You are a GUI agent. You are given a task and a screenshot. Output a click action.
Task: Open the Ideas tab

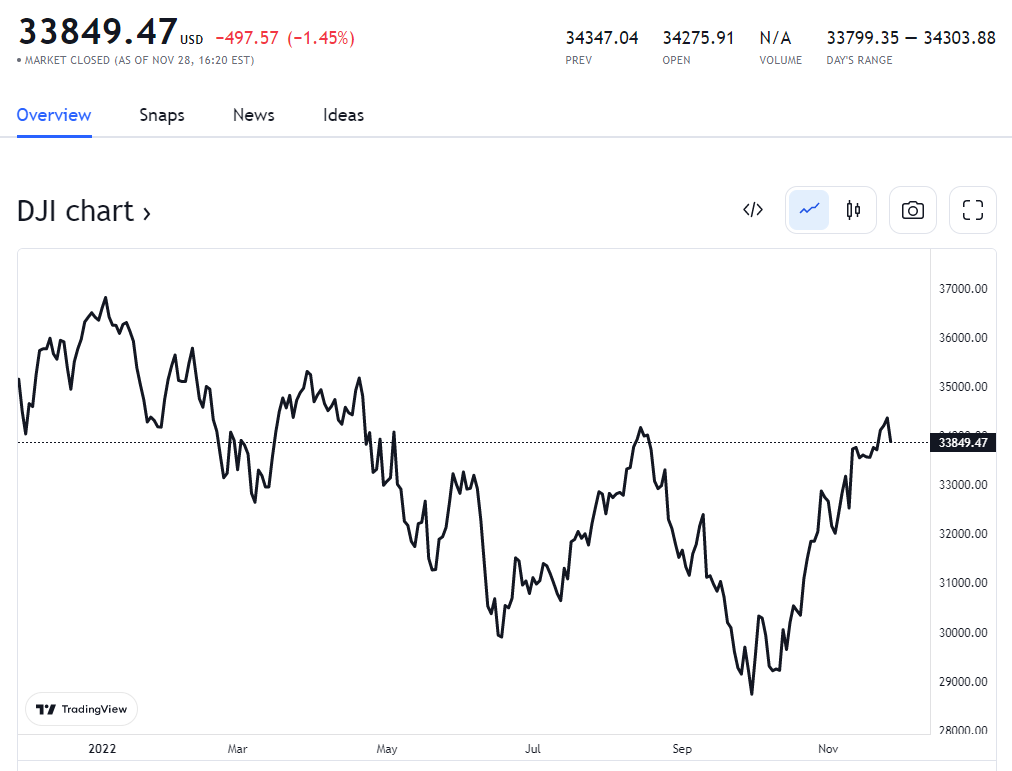[343, 115]
